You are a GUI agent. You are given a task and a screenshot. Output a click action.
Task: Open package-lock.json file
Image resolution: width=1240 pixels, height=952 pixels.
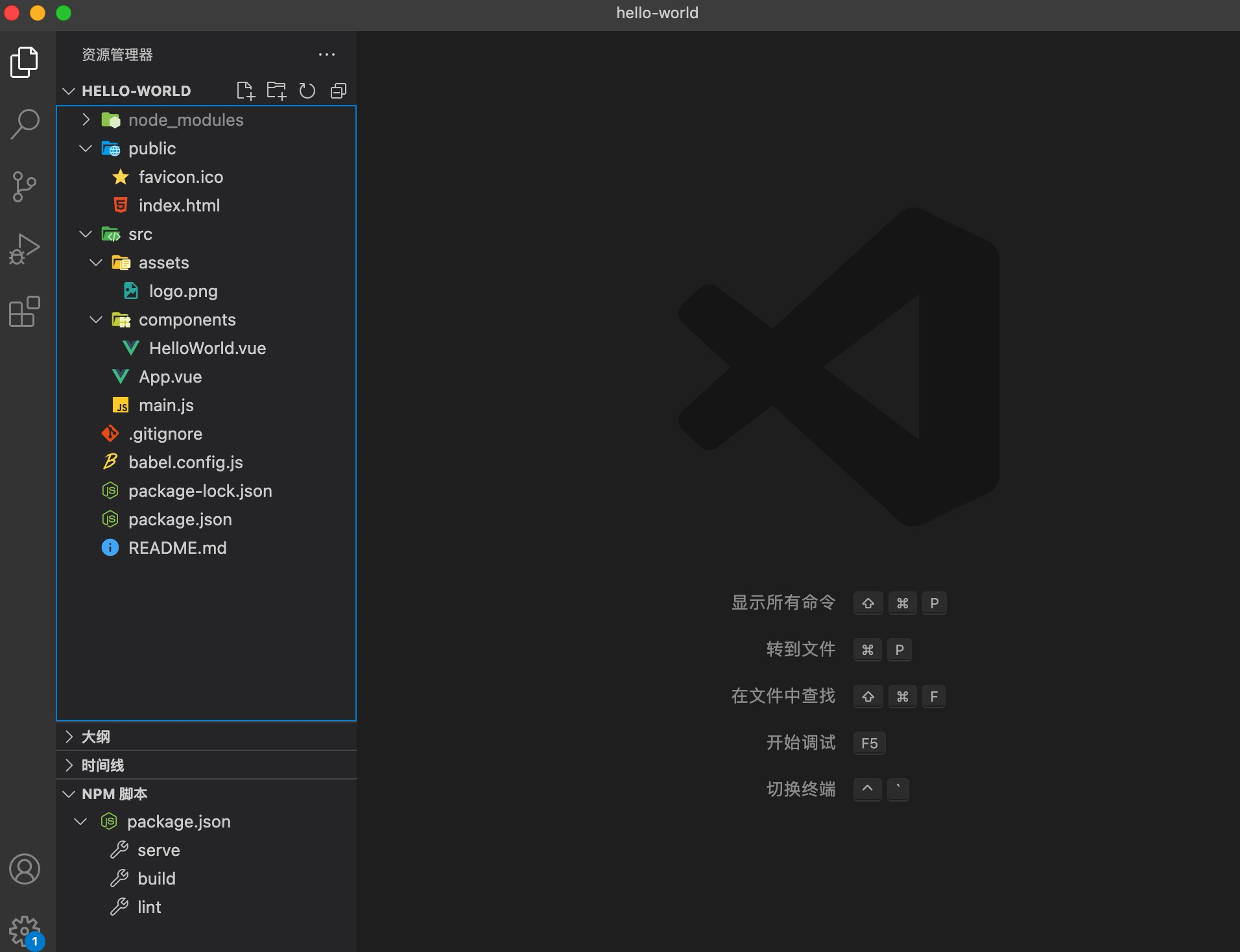pyautogui.click(x=200, y=491)
